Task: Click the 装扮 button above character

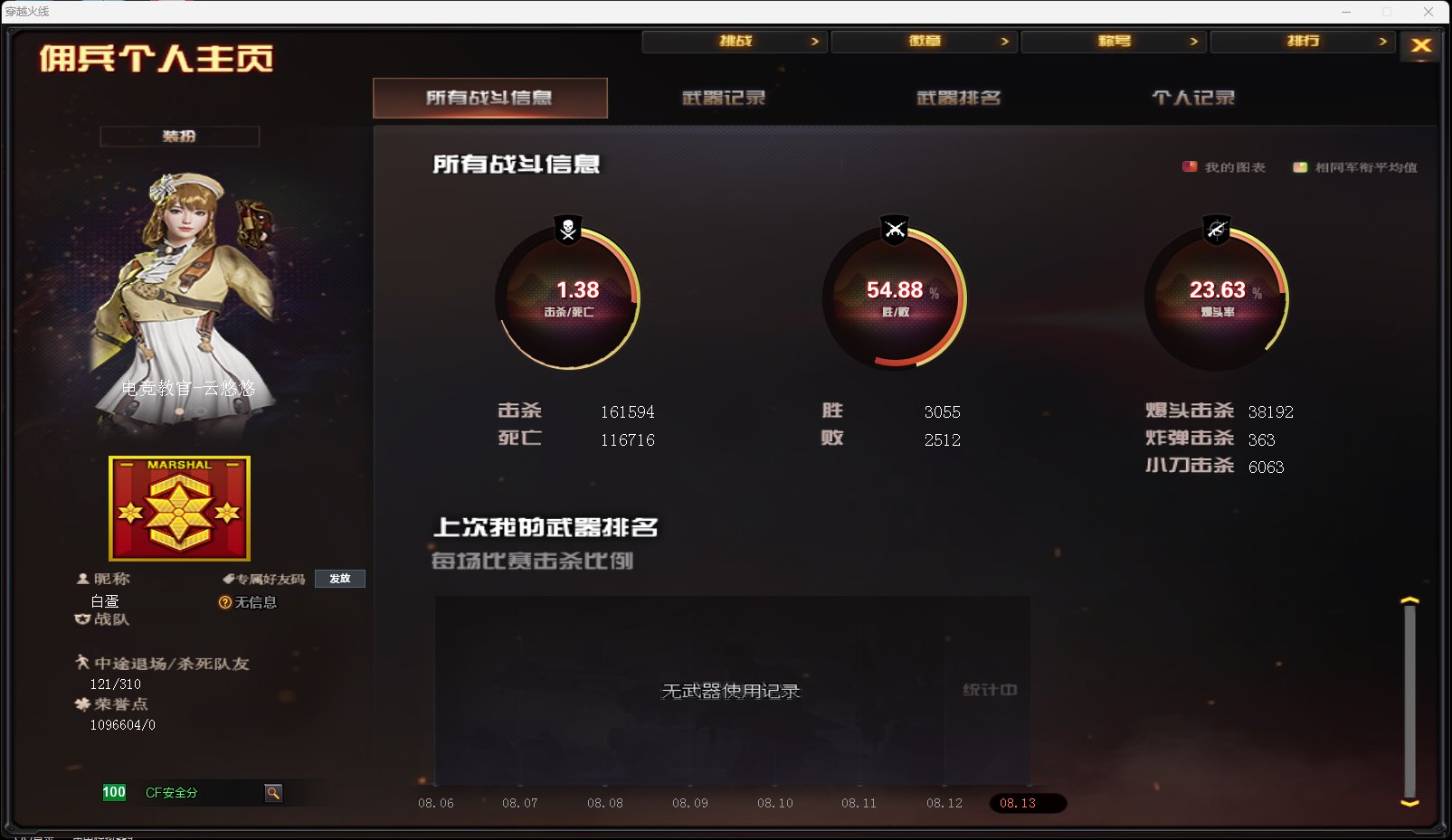Action: [179, 137]
